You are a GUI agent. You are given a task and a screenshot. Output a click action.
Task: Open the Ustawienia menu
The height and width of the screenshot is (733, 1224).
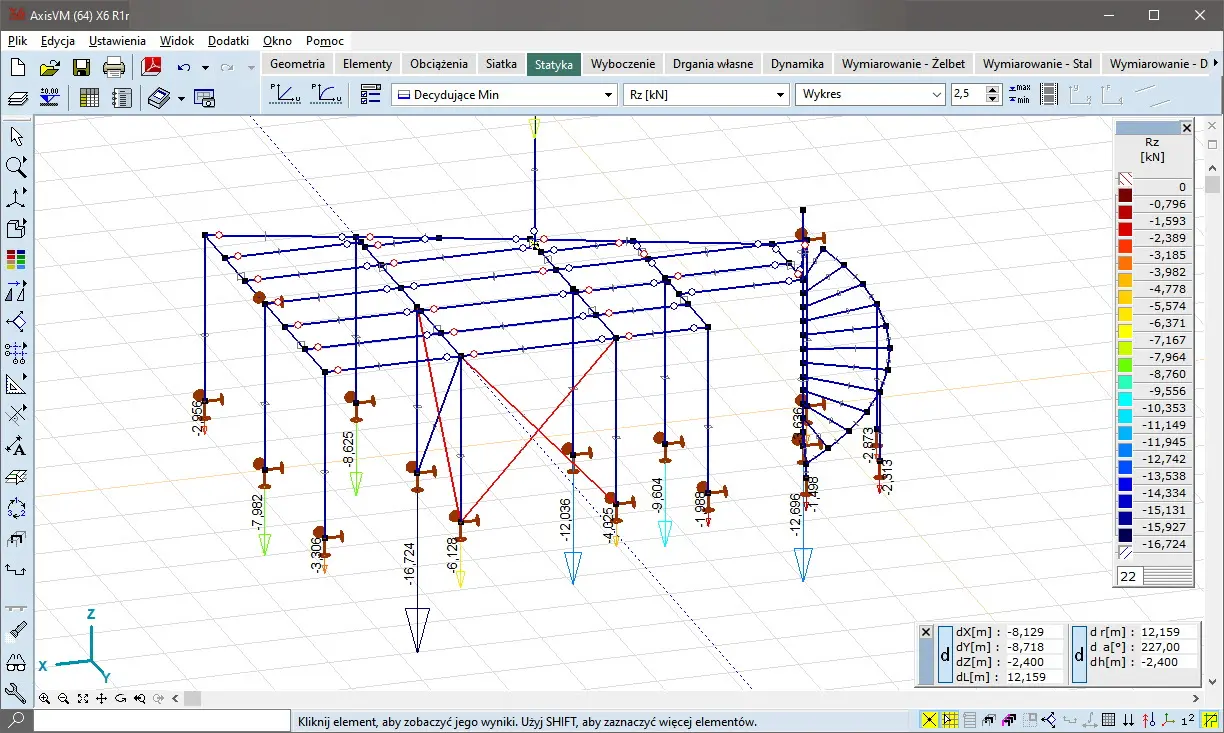click(117, 41)
